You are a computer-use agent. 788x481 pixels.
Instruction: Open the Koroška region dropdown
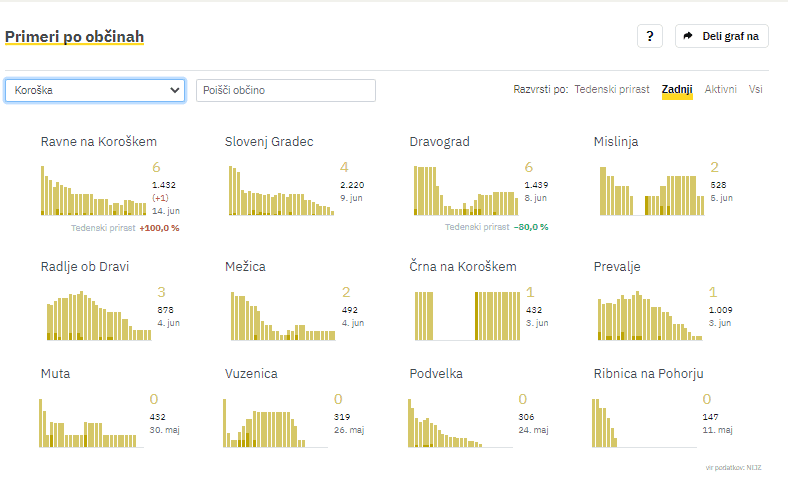coord(95,90)
